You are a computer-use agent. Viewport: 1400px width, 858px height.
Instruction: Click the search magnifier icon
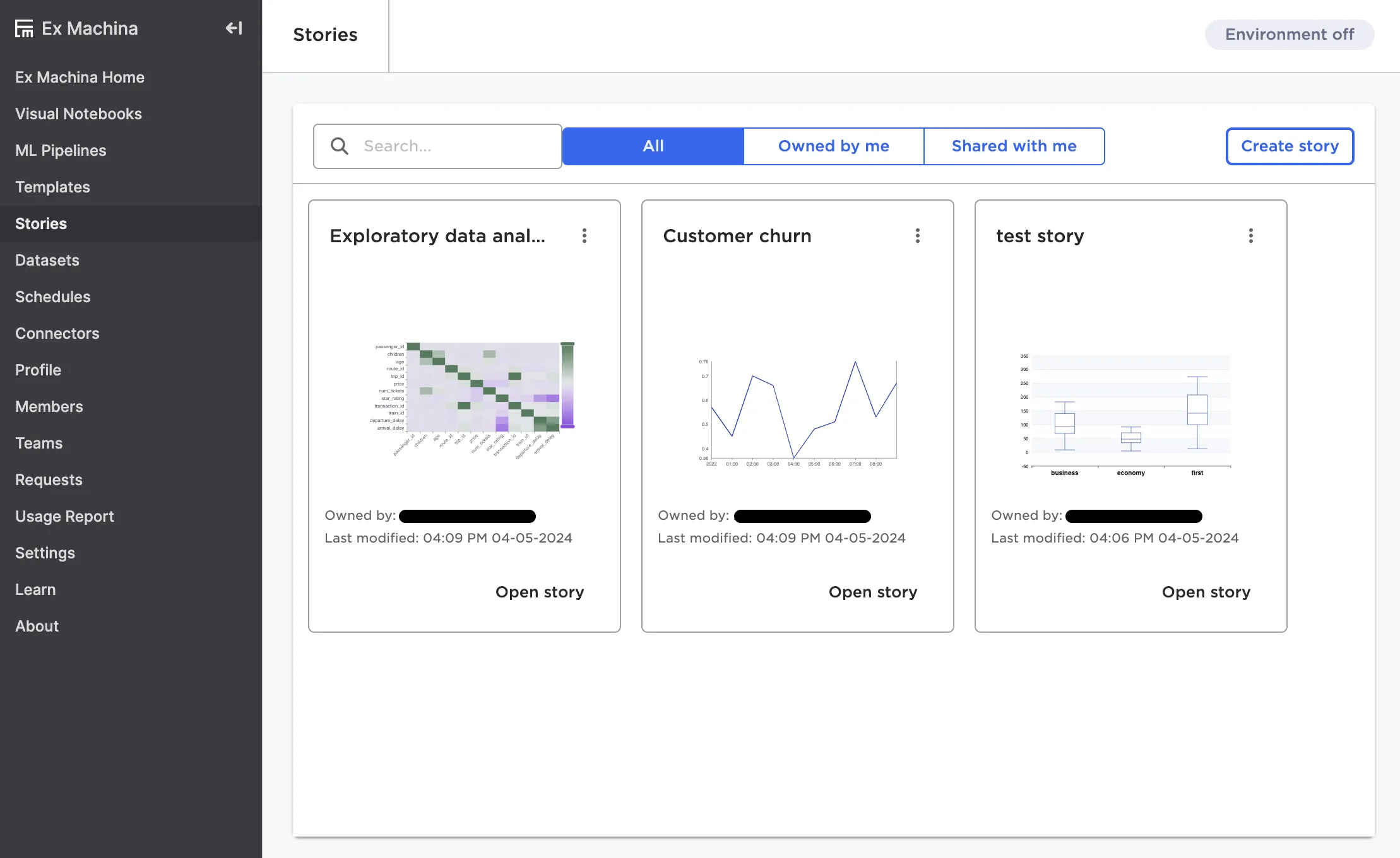tap(340, 146)
